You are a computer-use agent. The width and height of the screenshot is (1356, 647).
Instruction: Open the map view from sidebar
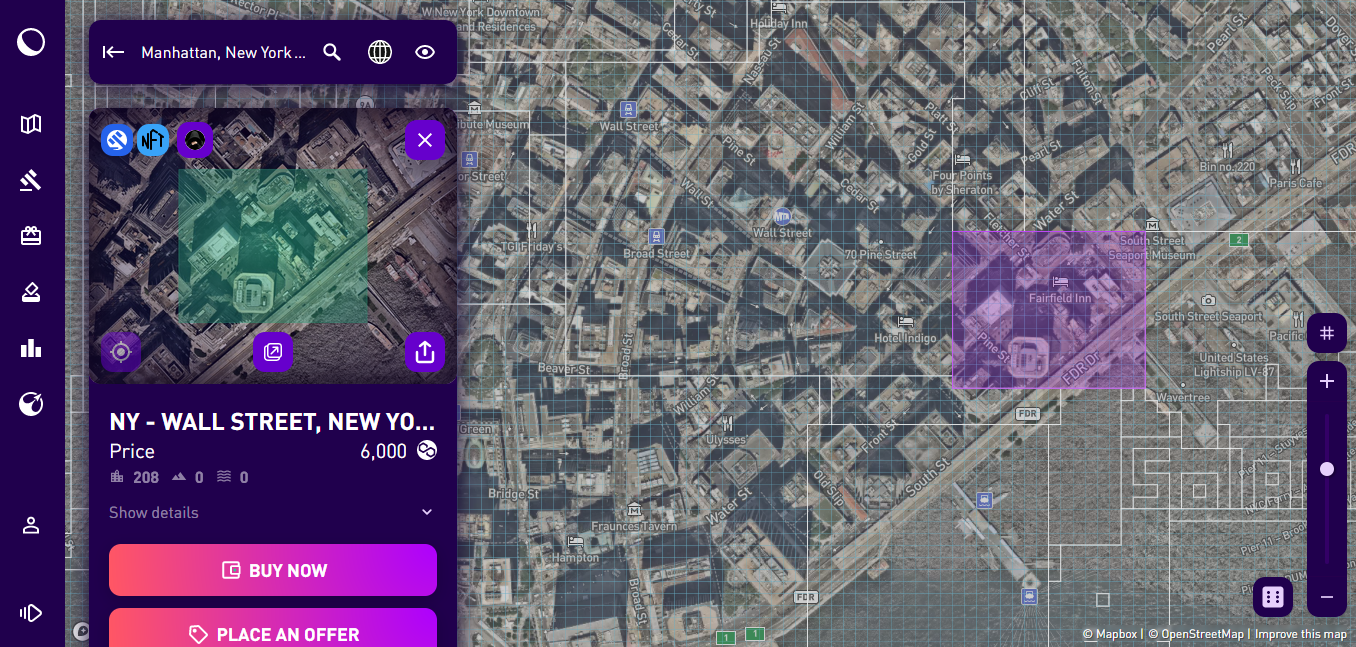(x=31, y=124)
